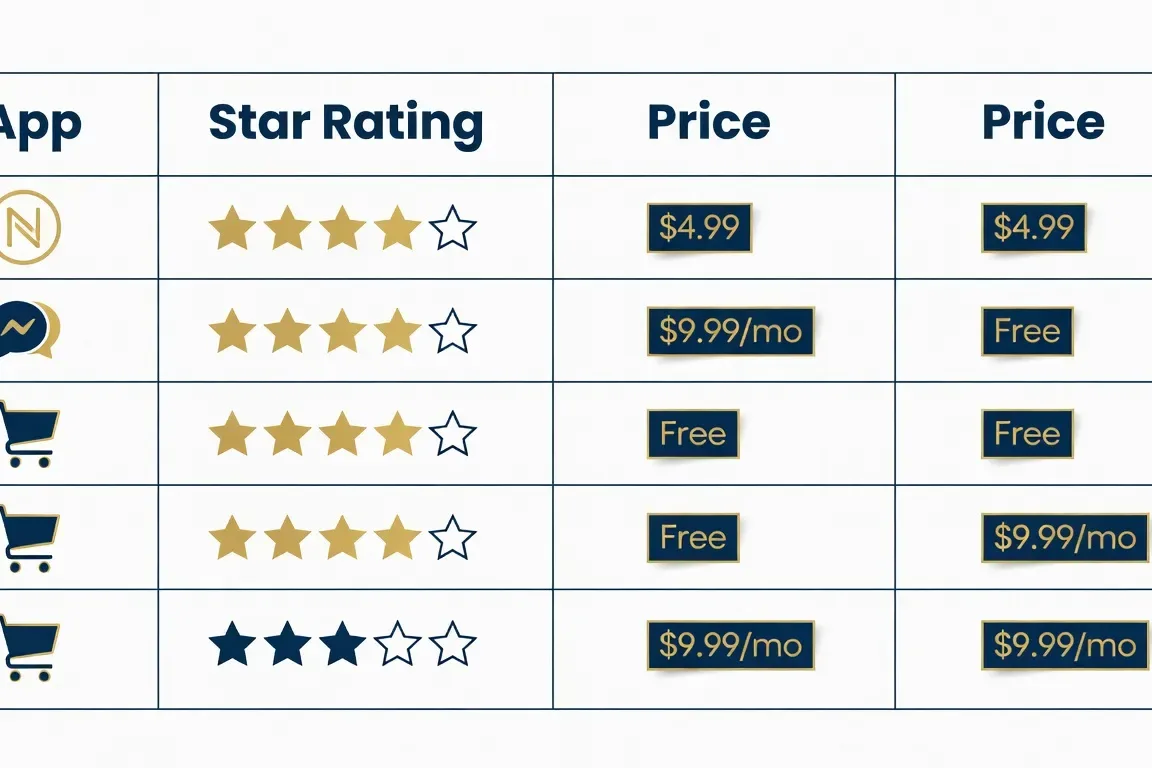This screenshot has height=768, width=1152.
Task: Click the left Price column header
Action: pyautogui.click(x=709, y=121)
